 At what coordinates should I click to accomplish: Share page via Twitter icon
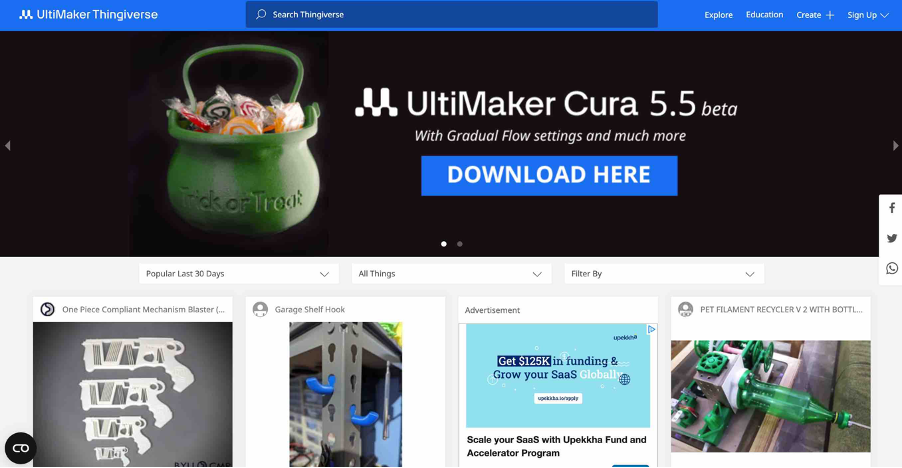pyautogui.click(x=891, y=238)
